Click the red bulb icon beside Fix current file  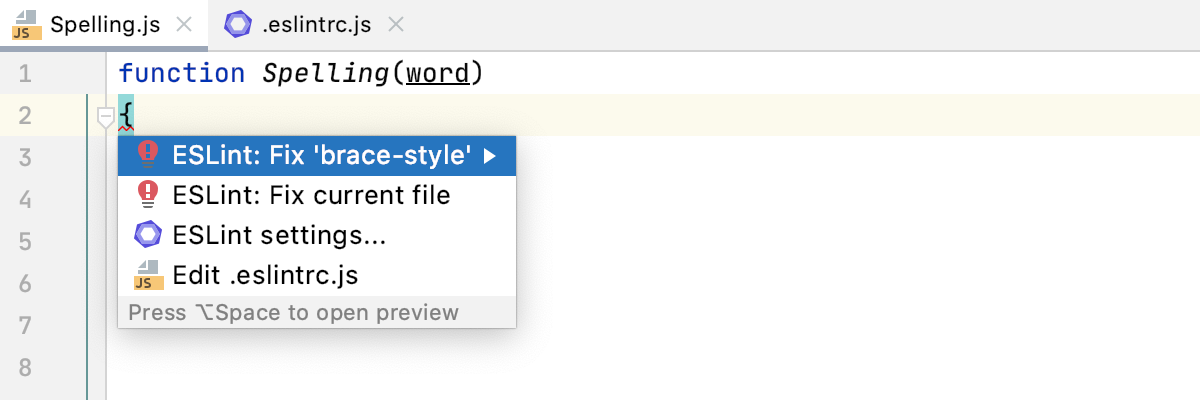coord(147,195)
